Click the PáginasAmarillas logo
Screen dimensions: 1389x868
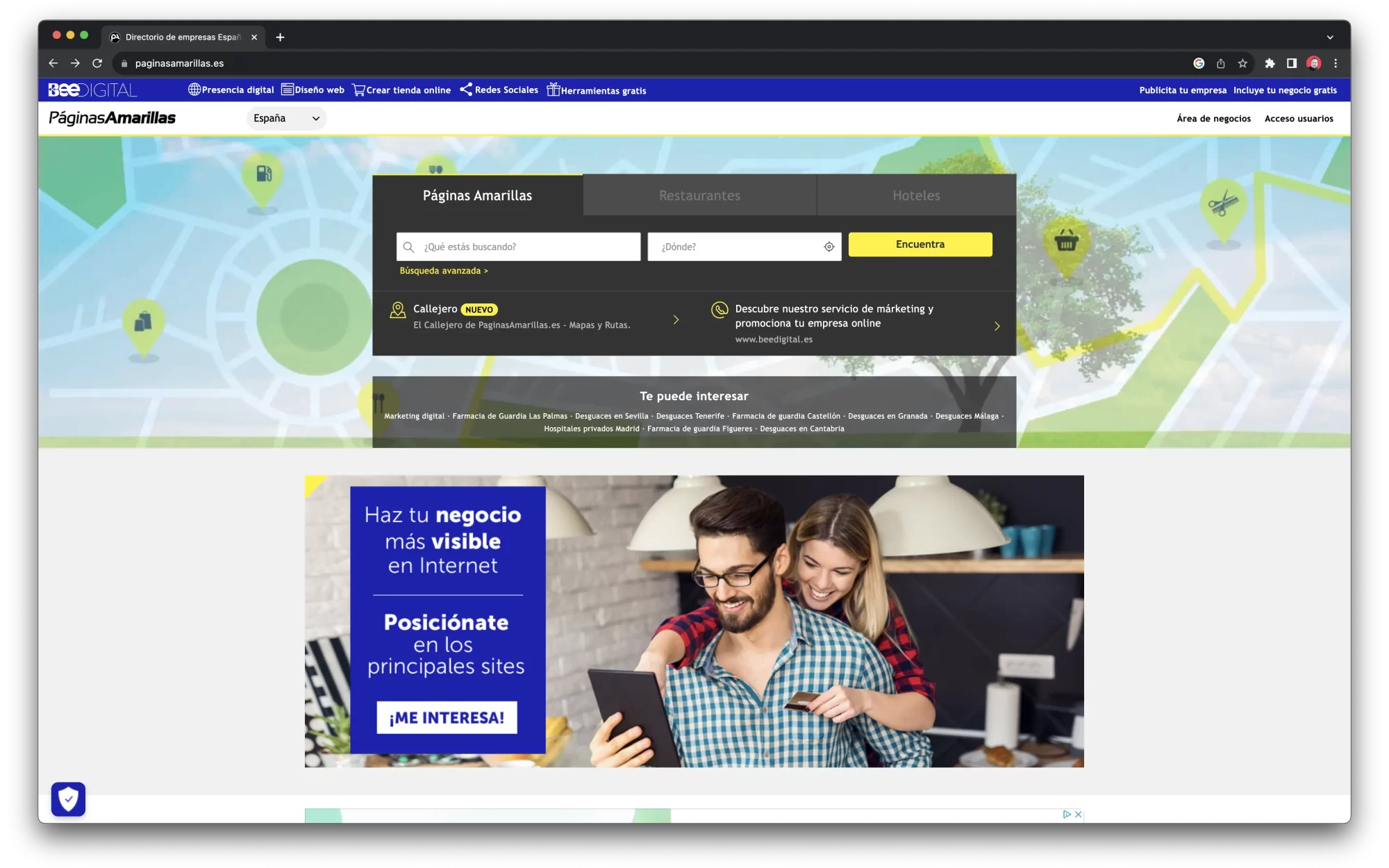coord(112,118)
